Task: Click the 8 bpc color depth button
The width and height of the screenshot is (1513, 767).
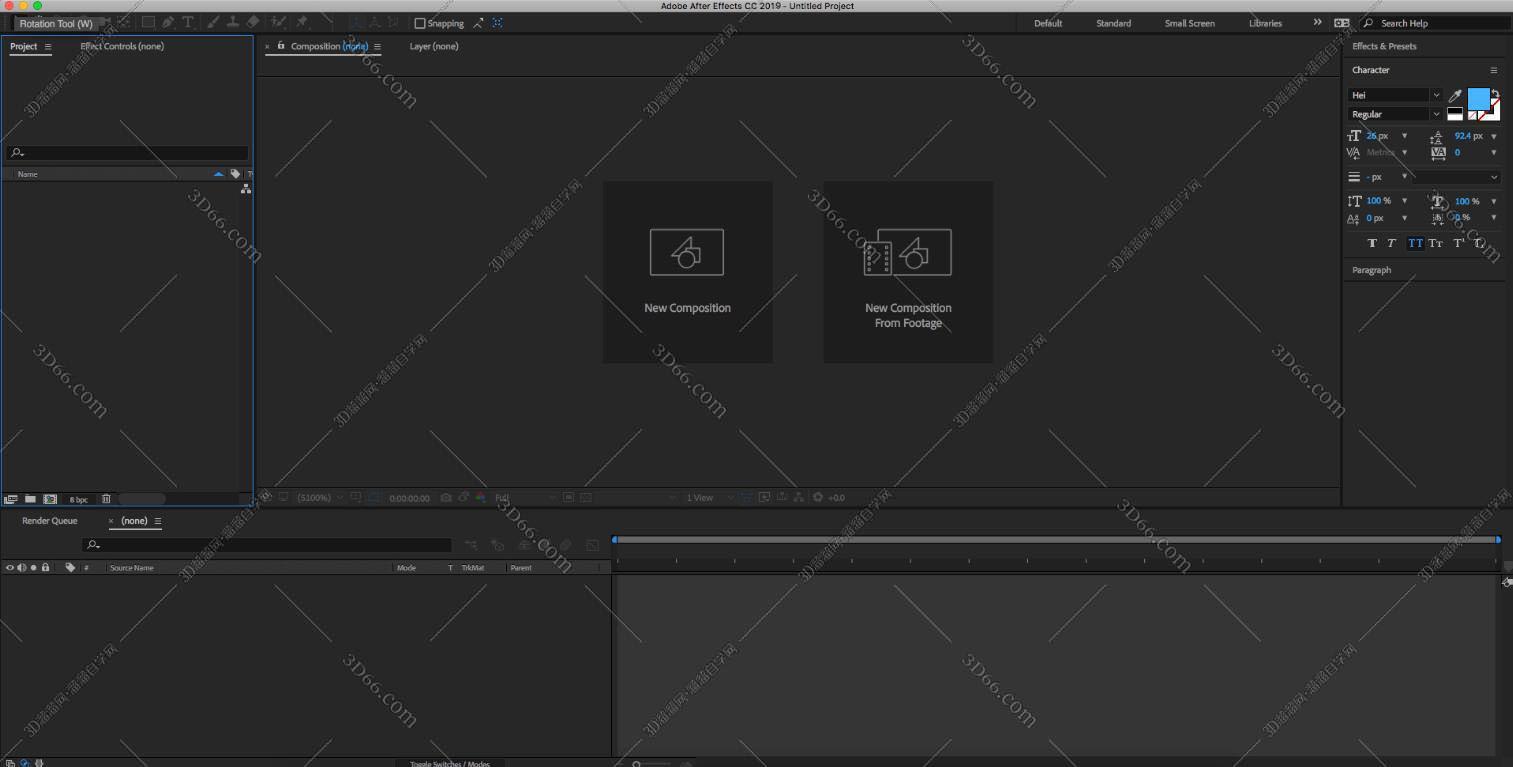Action: (x=78, y=498)
